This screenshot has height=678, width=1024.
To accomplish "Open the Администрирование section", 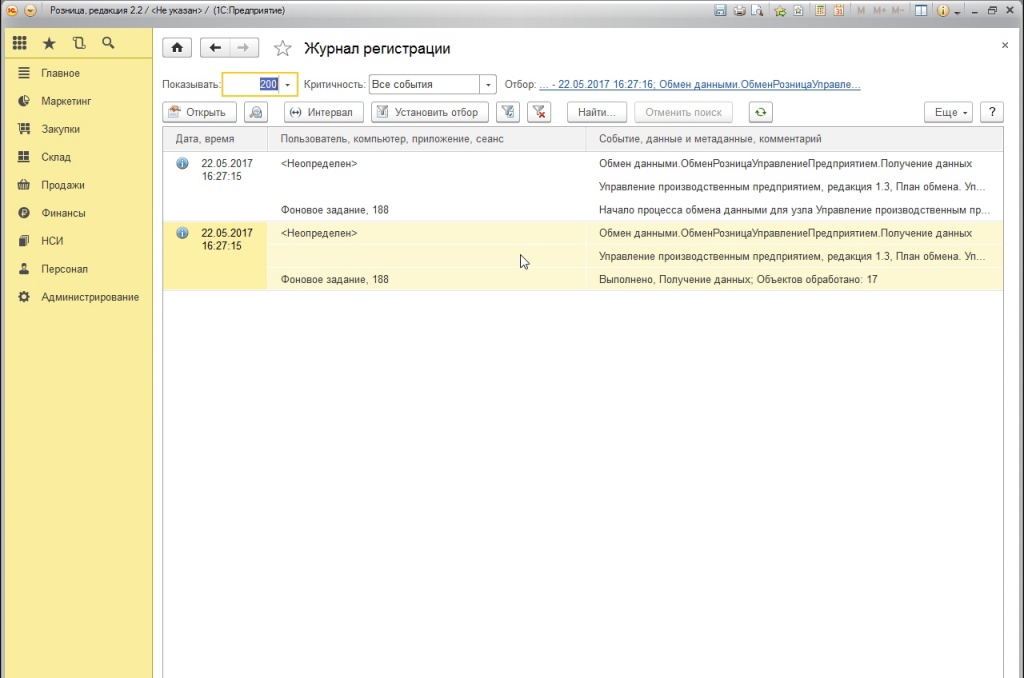I will click(x=89, y=297).
